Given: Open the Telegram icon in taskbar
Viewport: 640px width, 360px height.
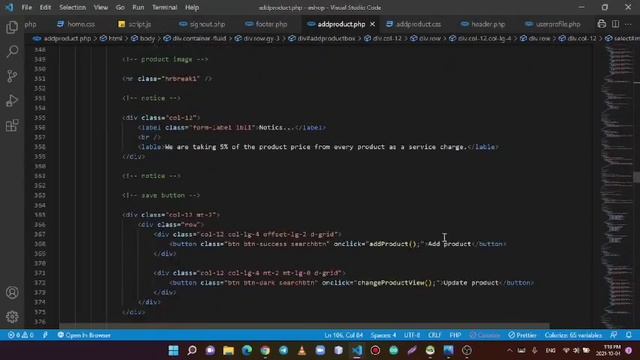Looking at the screenshot, I should pos(284,350).
